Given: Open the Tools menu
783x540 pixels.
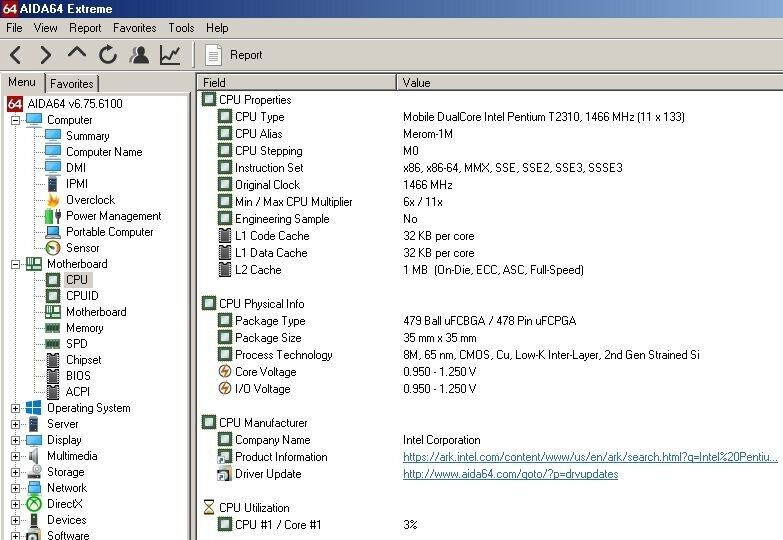Looking at the screenshot, I should (181, 28).
